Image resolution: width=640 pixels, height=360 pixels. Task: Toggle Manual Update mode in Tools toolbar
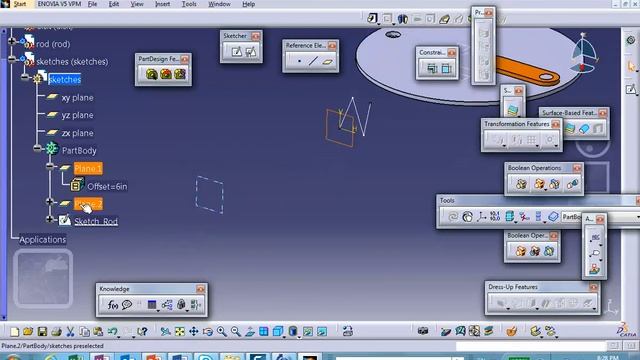467,216
